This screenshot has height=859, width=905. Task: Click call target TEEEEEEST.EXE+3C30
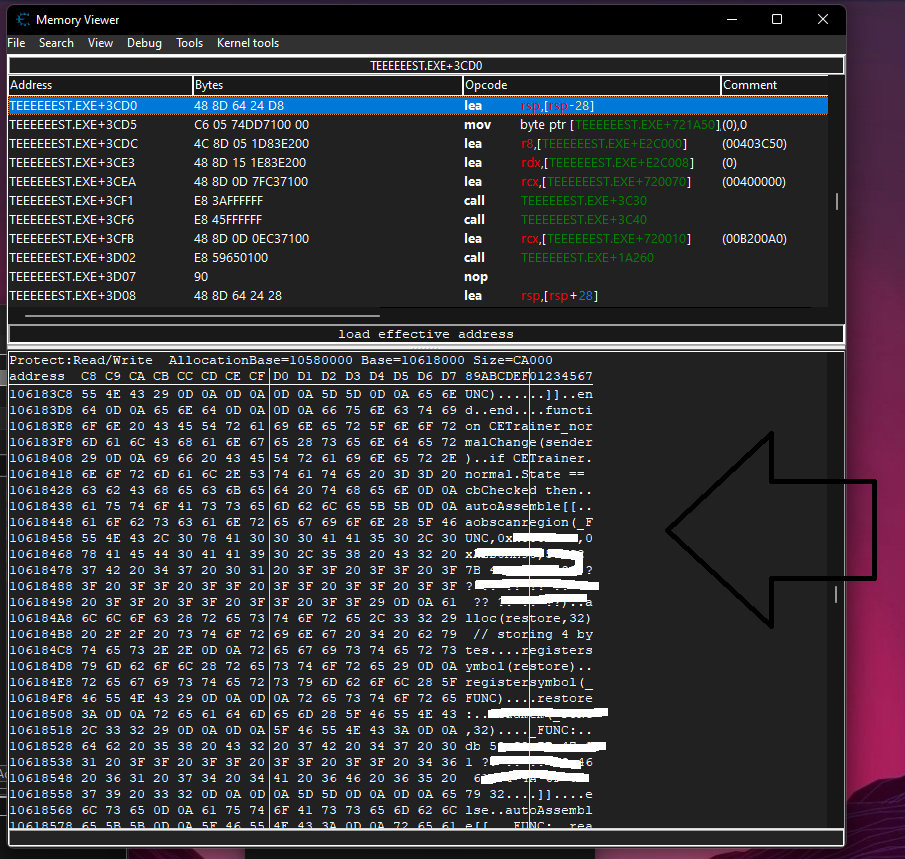[584, 201]
